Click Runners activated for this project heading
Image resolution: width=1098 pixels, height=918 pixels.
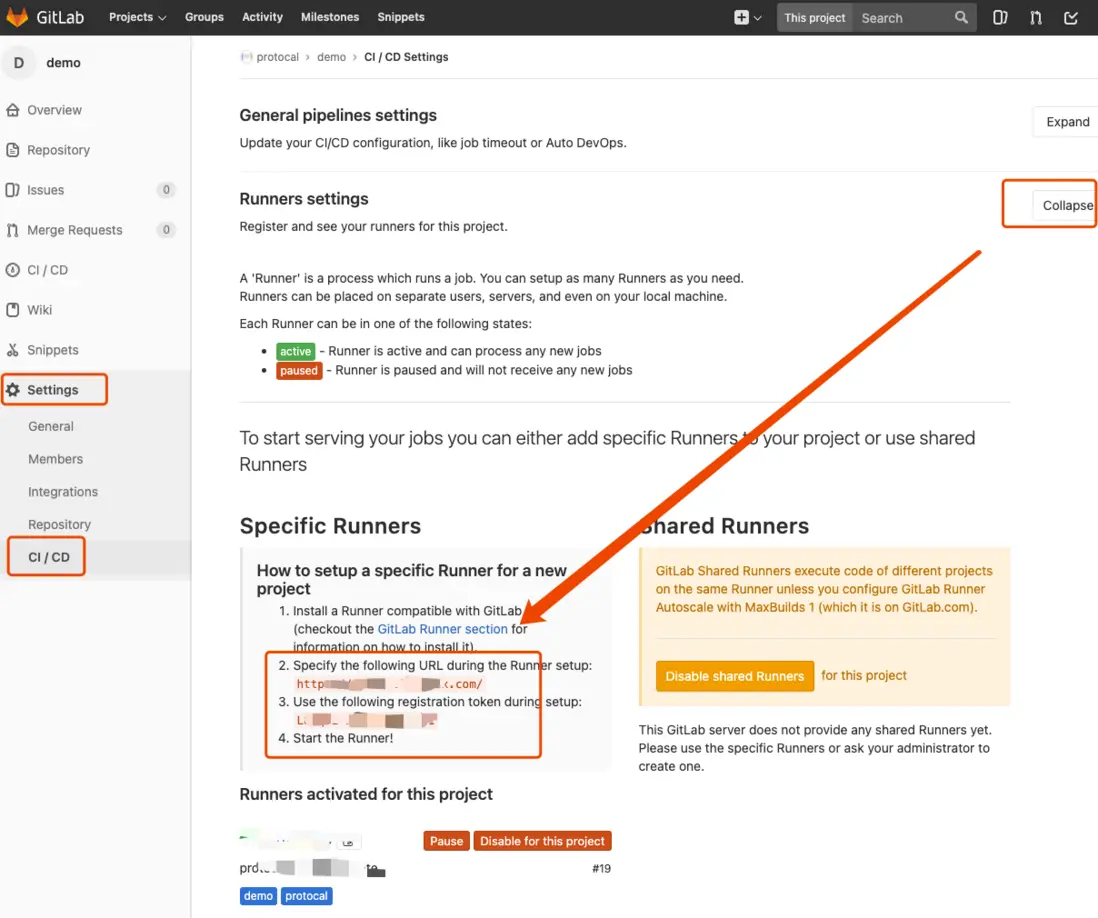click(x=366, y=794)
